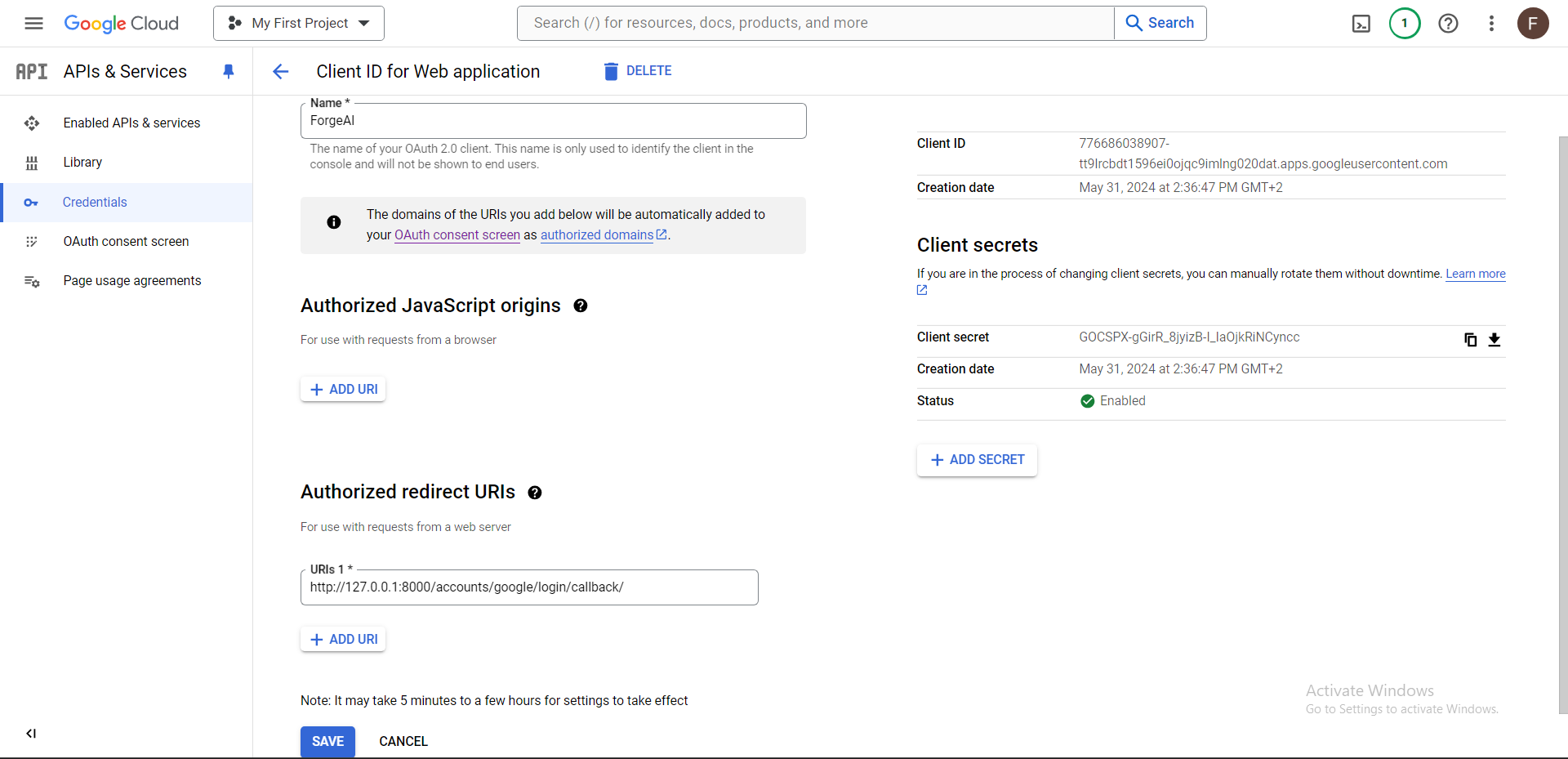Image resolution: width=1568 pixels, height=759 pixels.
Task: Open the notifications badge showing 1
Action: [1405, 23]
